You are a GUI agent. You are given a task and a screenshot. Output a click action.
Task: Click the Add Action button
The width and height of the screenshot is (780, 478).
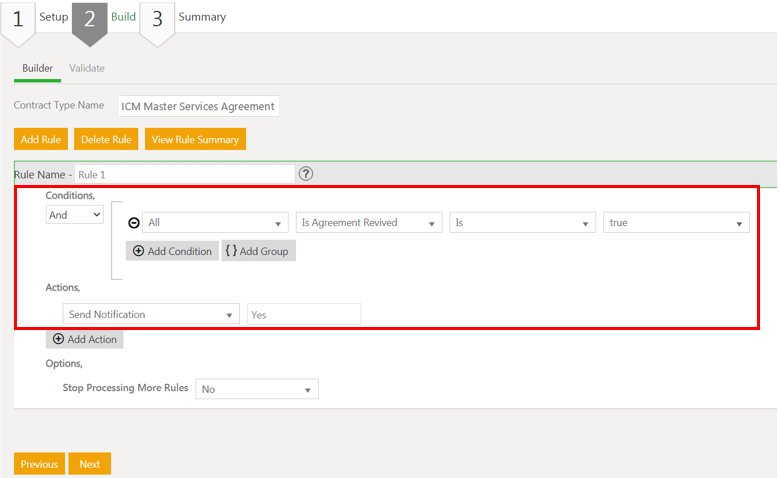[85, 339]
